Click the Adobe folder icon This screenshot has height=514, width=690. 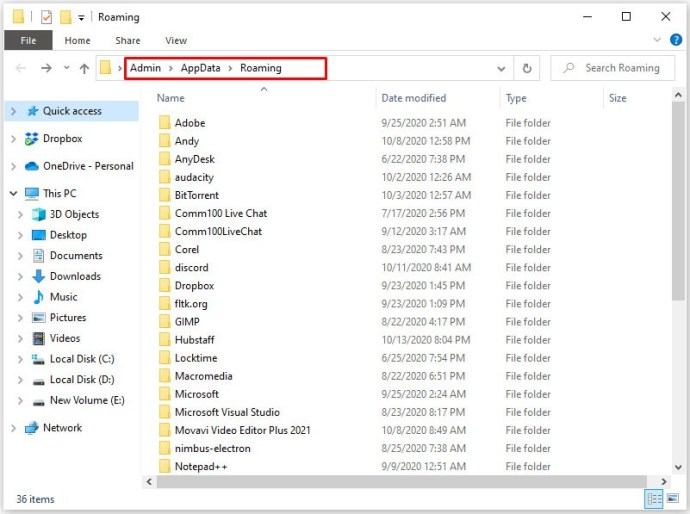pos(165,123)
